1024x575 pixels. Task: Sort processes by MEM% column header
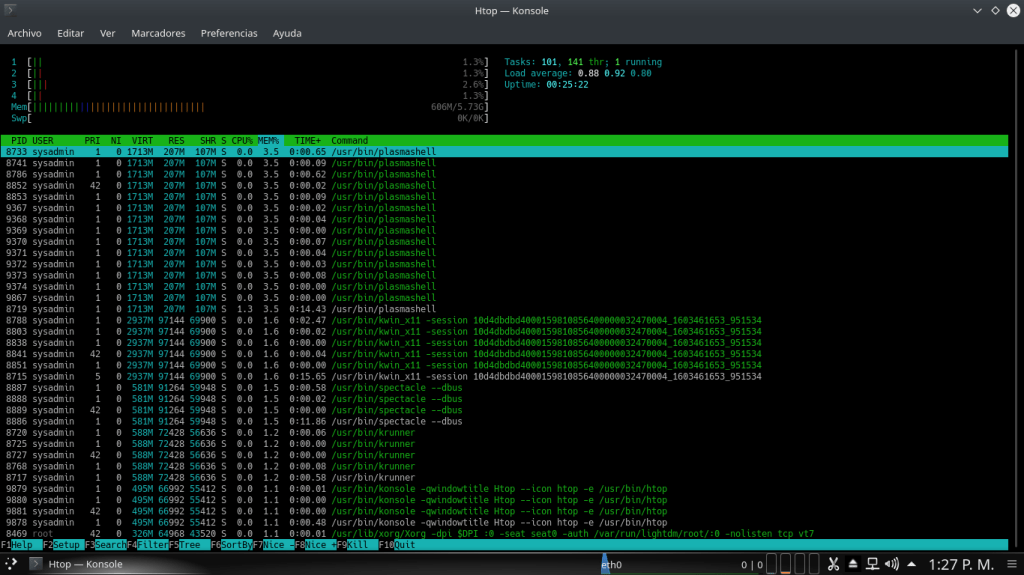tap(268, 140)
